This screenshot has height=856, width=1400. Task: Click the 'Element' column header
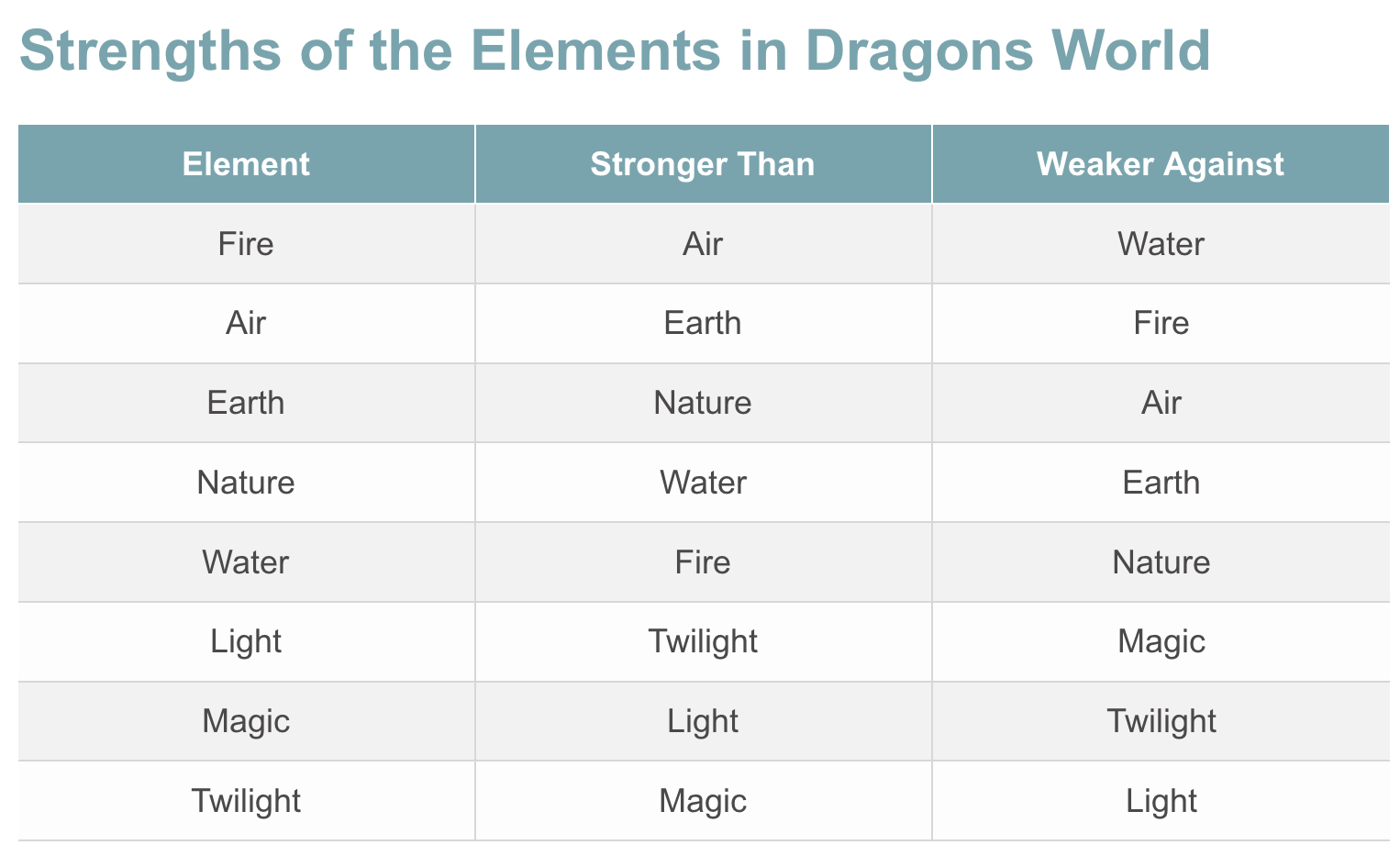coord(246,164)
